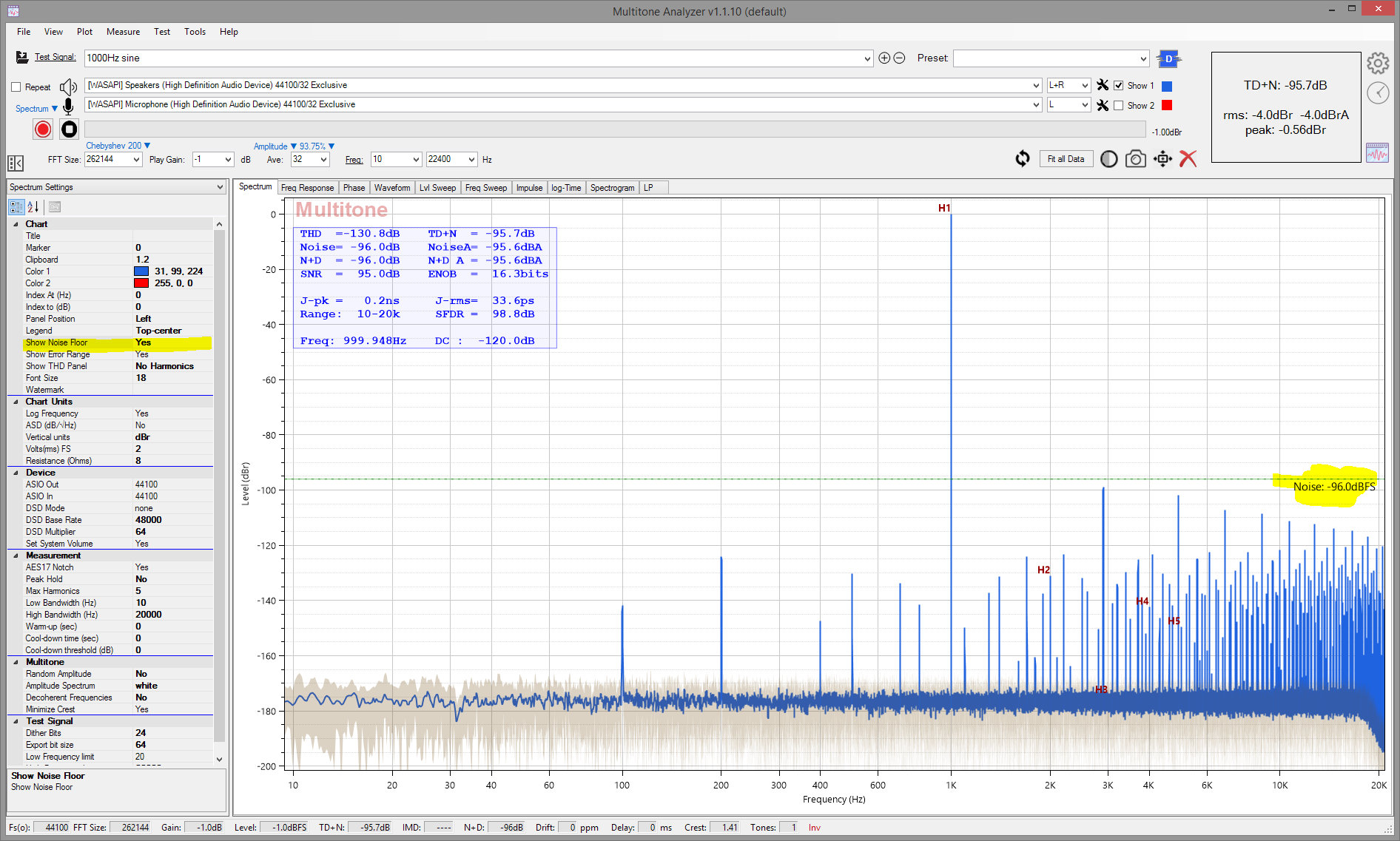Switch to the Impulse tab
The image size is (1400, 841).
529,188
